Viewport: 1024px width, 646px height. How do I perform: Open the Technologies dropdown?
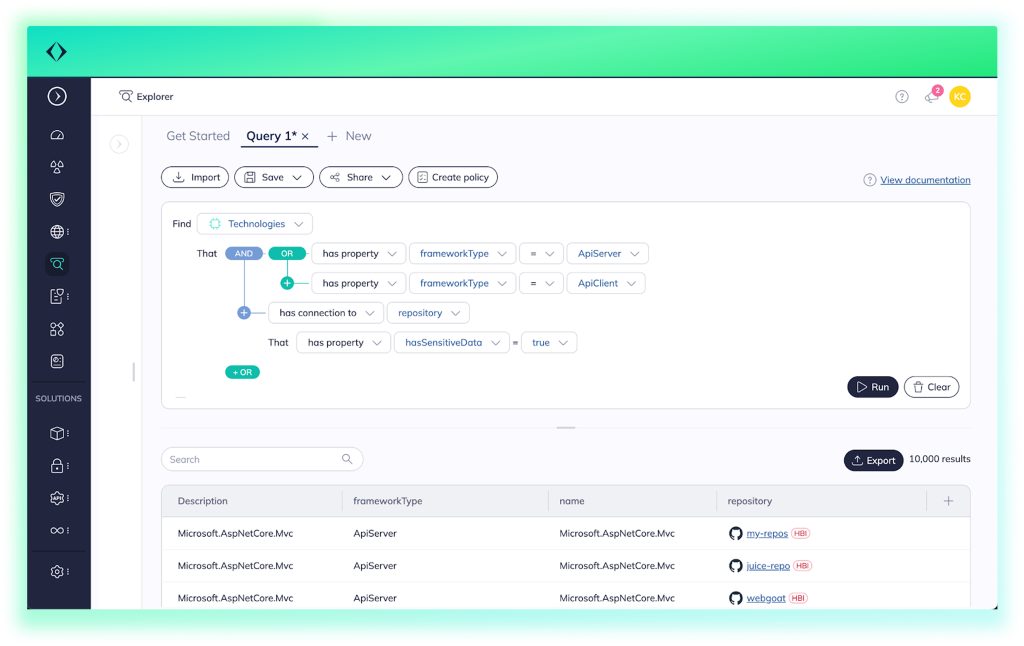point(255,224)
